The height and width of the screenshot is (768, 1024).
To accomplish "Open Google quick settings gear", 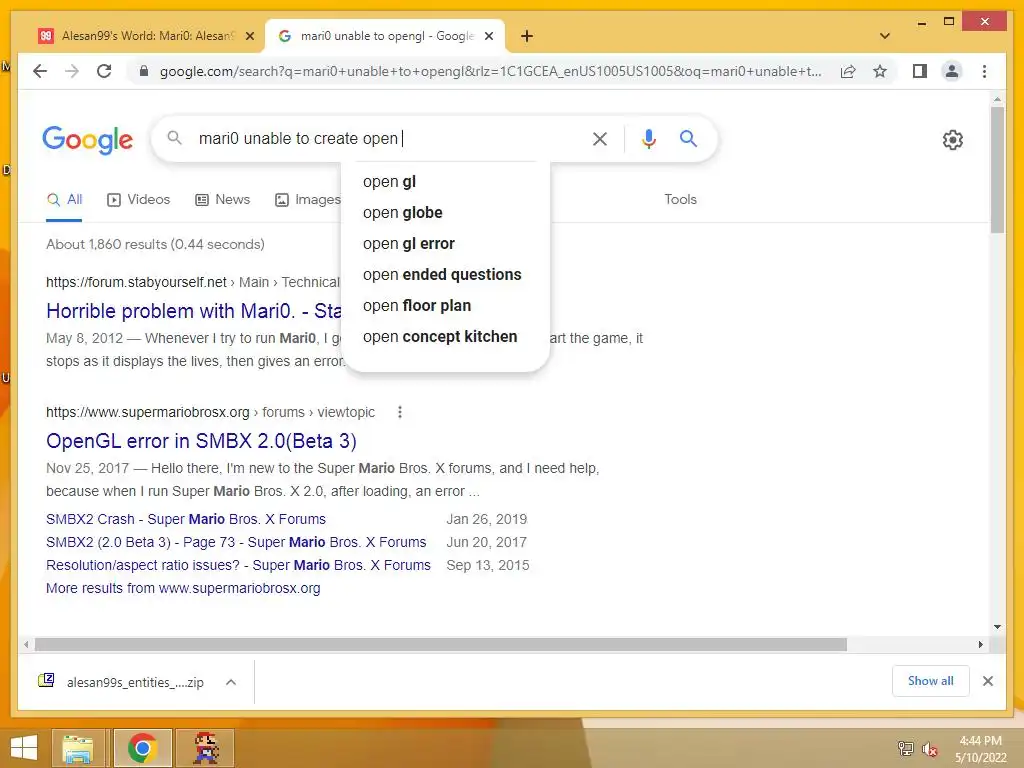I will click(952, 140).
